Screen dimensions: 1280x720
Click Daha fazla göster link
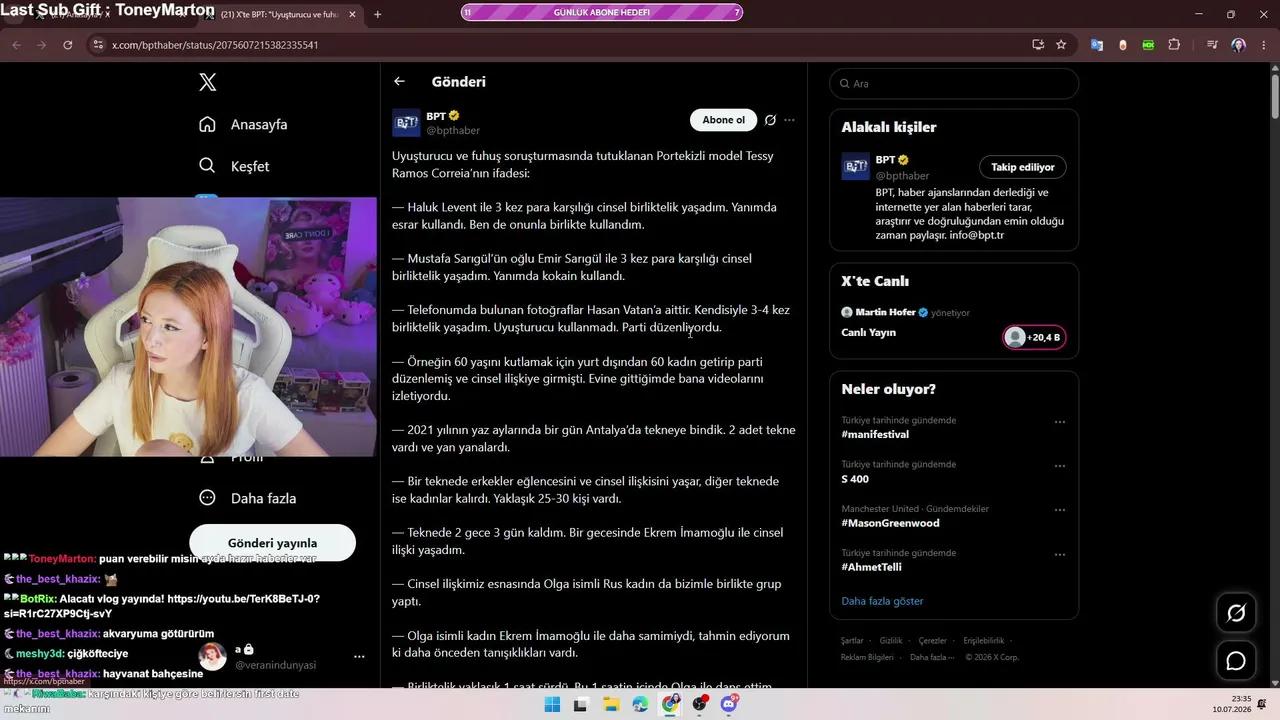pos(882,601)
